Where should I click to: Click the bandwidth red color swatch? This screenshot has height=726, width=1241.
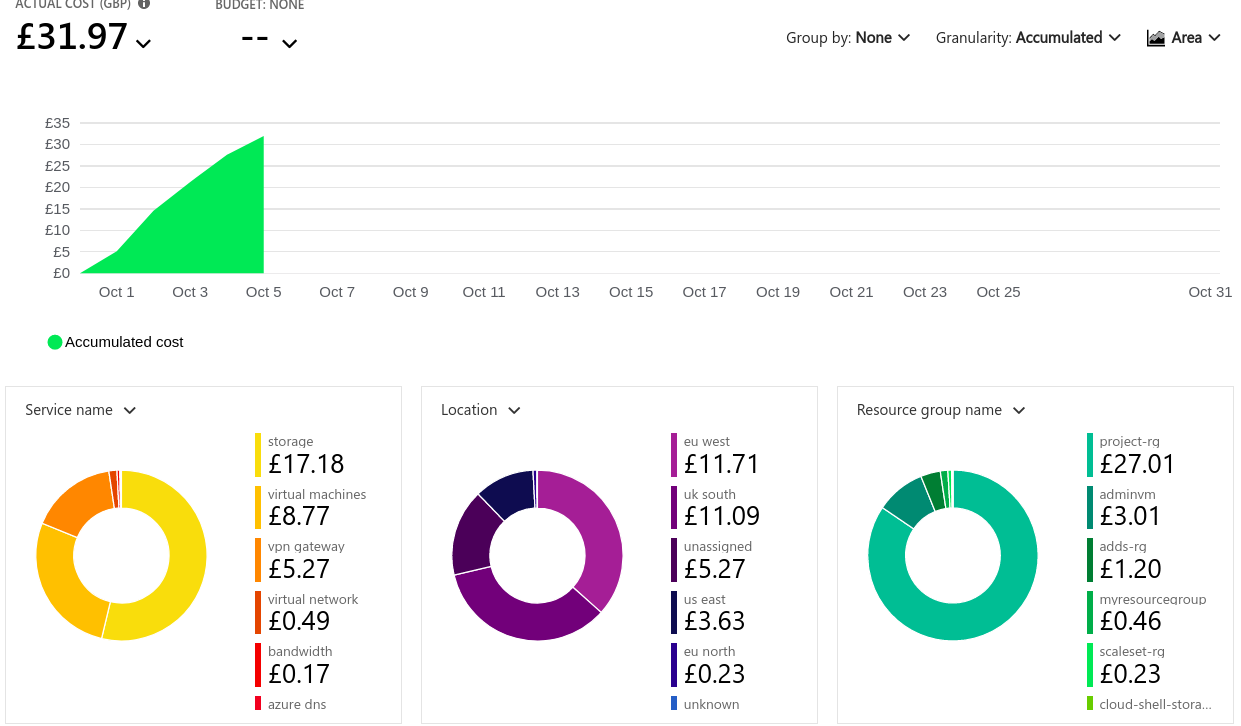(x=258, y=665)
